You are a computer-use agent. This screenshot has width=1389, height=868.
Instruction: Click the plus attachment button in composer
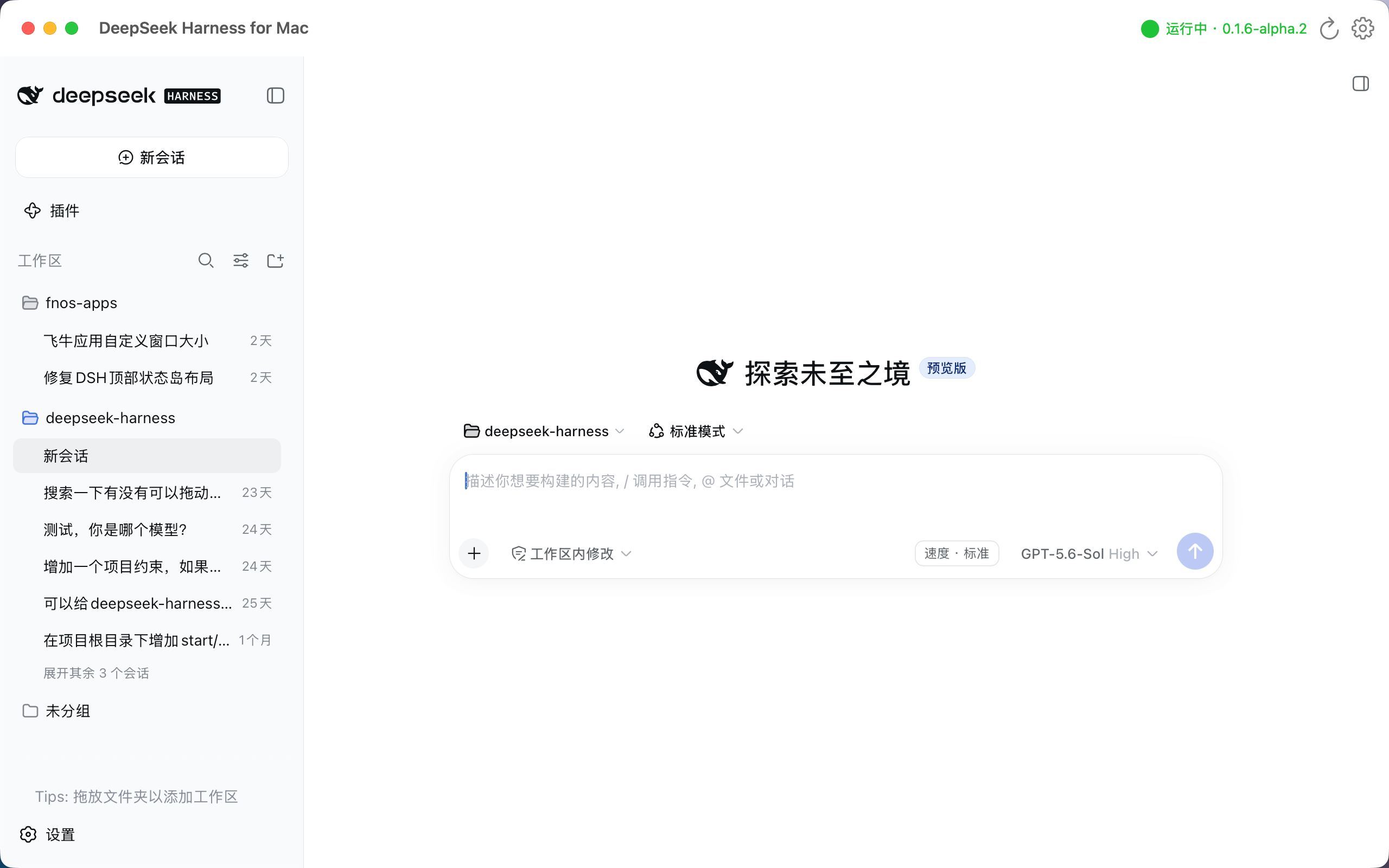point(474,553)
